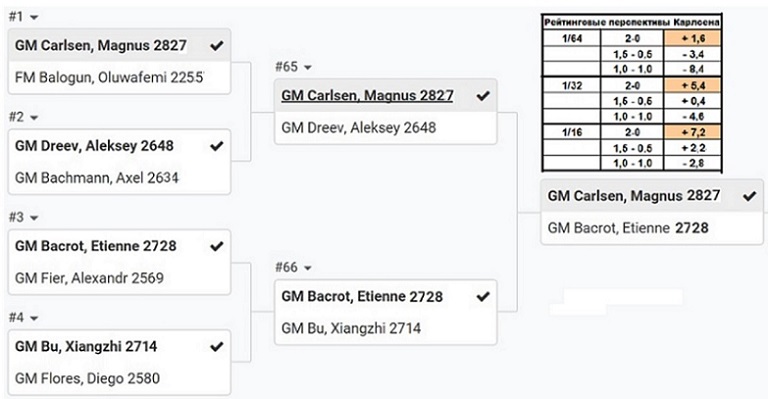Click checkmark in Carlsen vs Bacrot final match
Image resolution: width=768 pixels, height=399 pixels.
(749, 196)
